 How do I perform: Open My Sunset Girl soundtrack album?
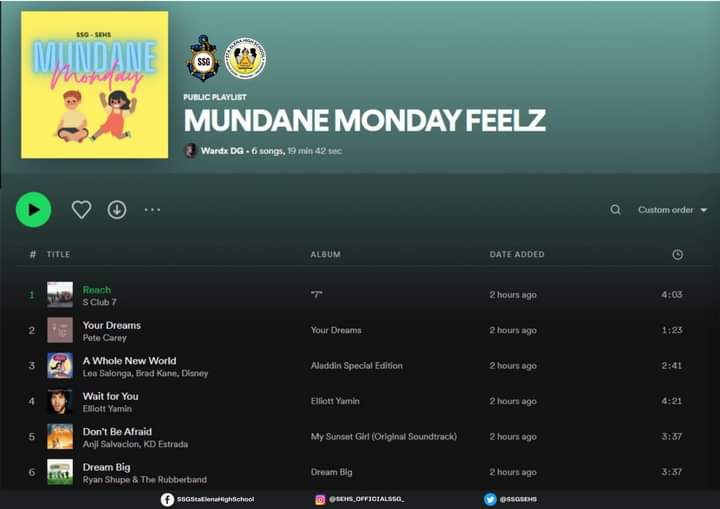[x=383, y=436]
